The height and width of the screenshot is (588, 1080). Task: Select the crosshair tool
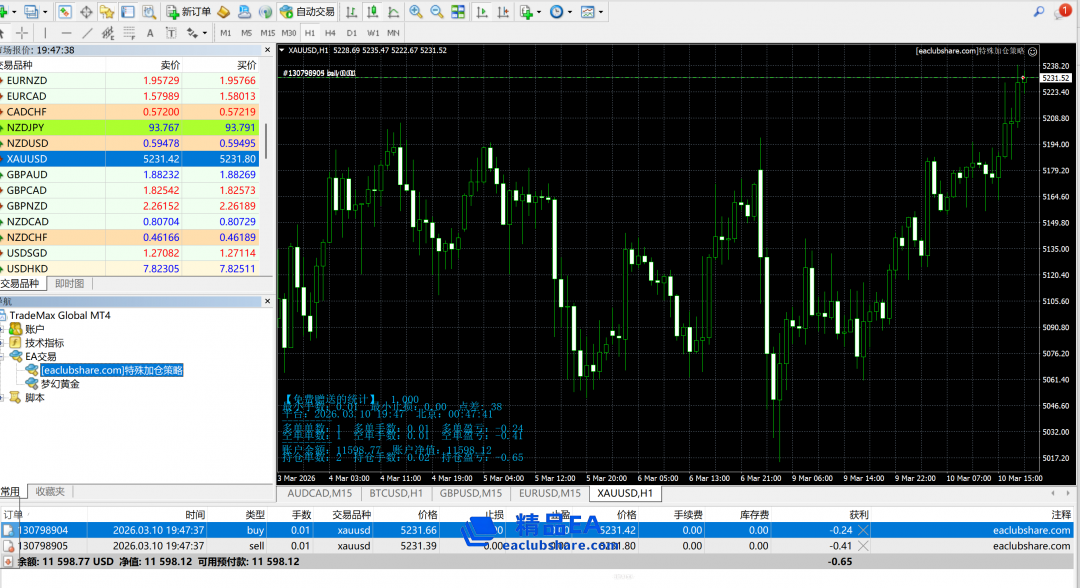pos(22,33)
